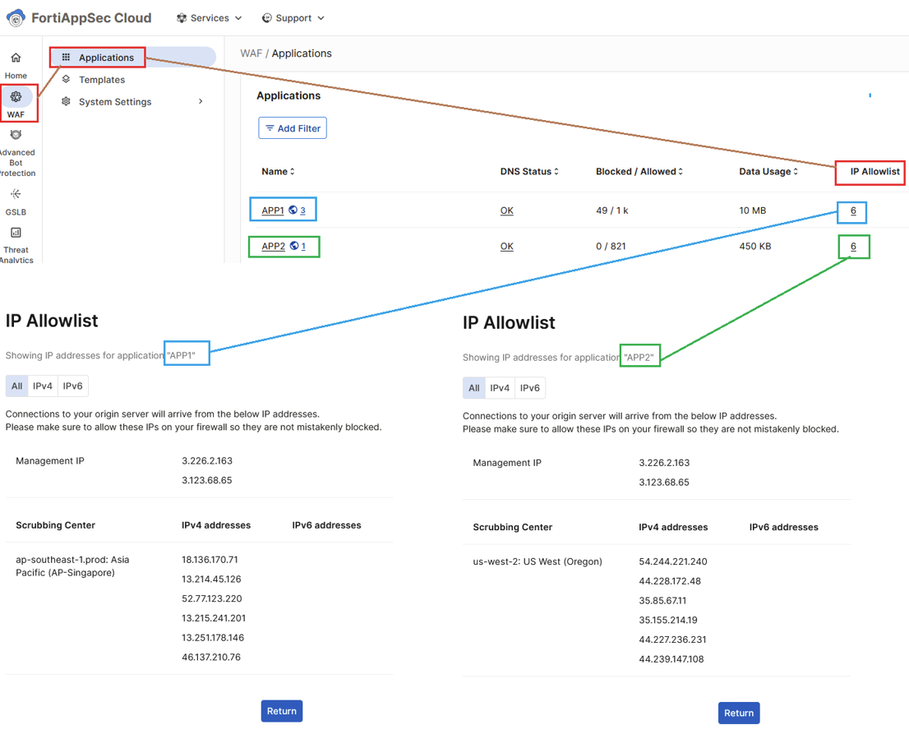This screenshot has height=730, width=909.
Task: Open IP Allowlist count for APP2 row
Action: click(853, 246)
